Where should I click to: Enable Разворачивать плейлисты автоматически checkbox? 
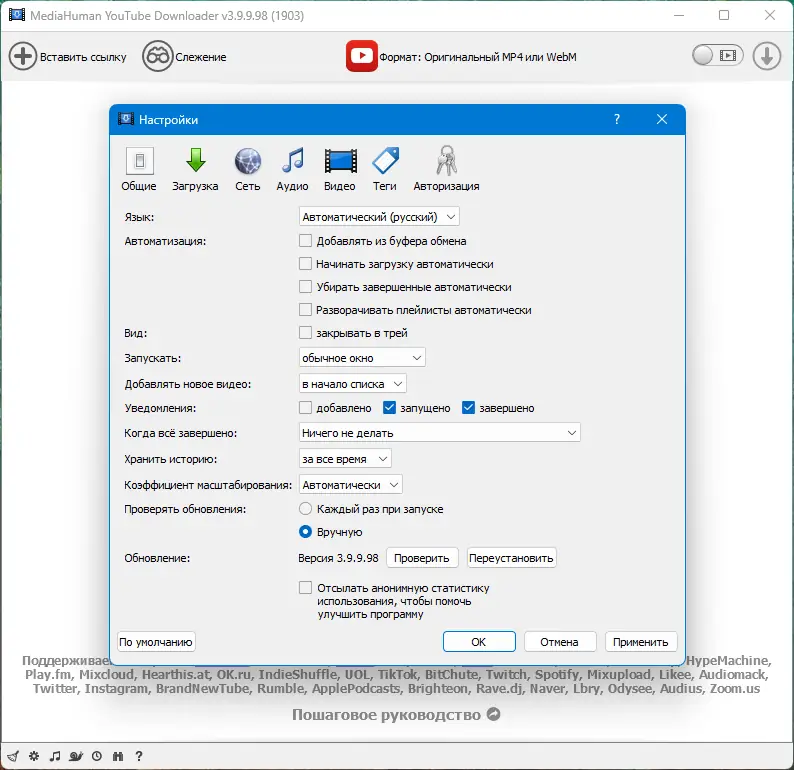pyautogui.click(x=305, y=309)
